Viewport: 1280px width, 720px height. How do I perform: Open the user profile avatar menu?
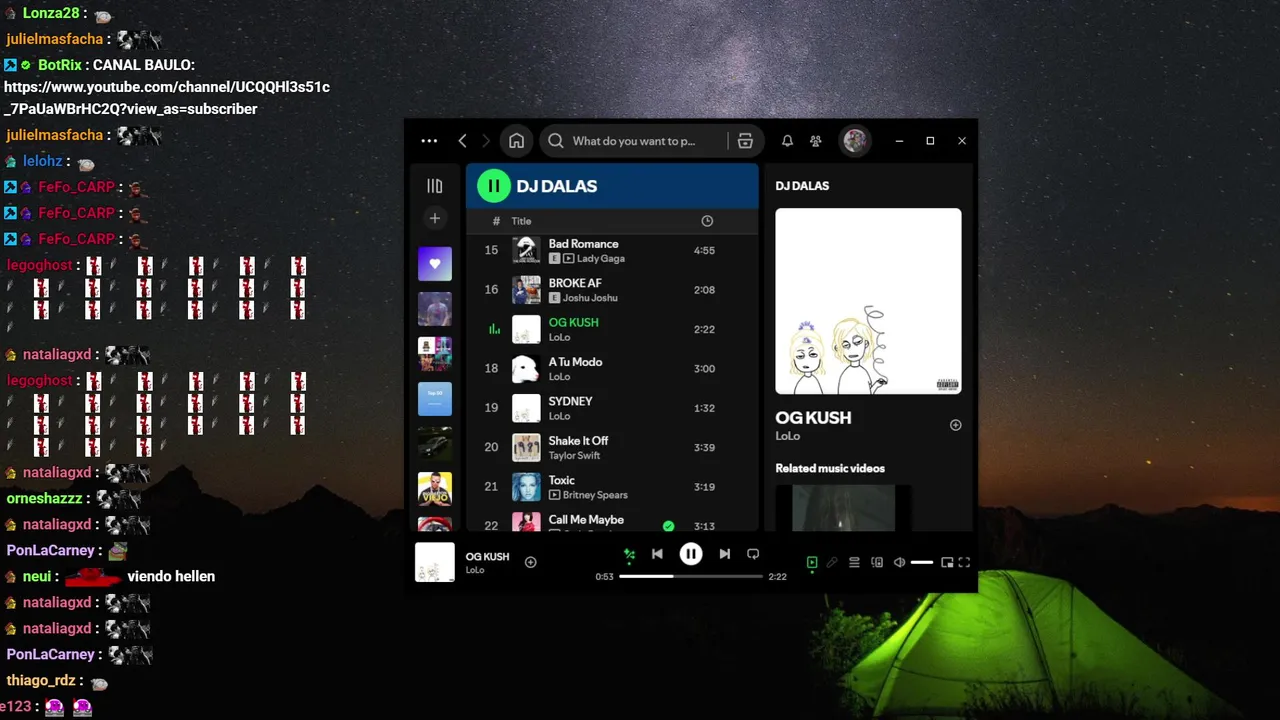tap(854, 141)
